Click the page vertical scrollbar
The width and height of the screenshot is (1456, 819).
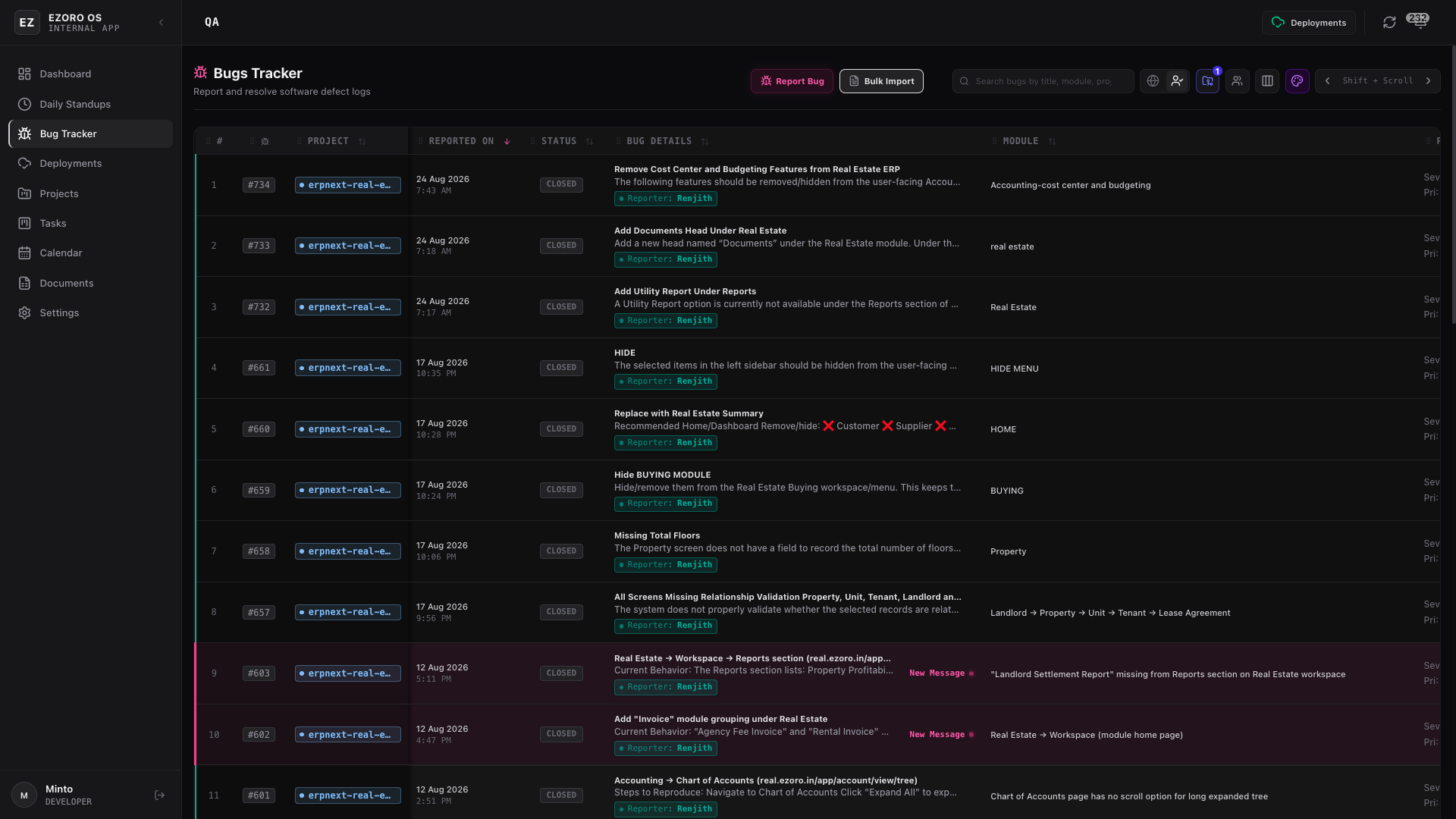(1453, 186)
